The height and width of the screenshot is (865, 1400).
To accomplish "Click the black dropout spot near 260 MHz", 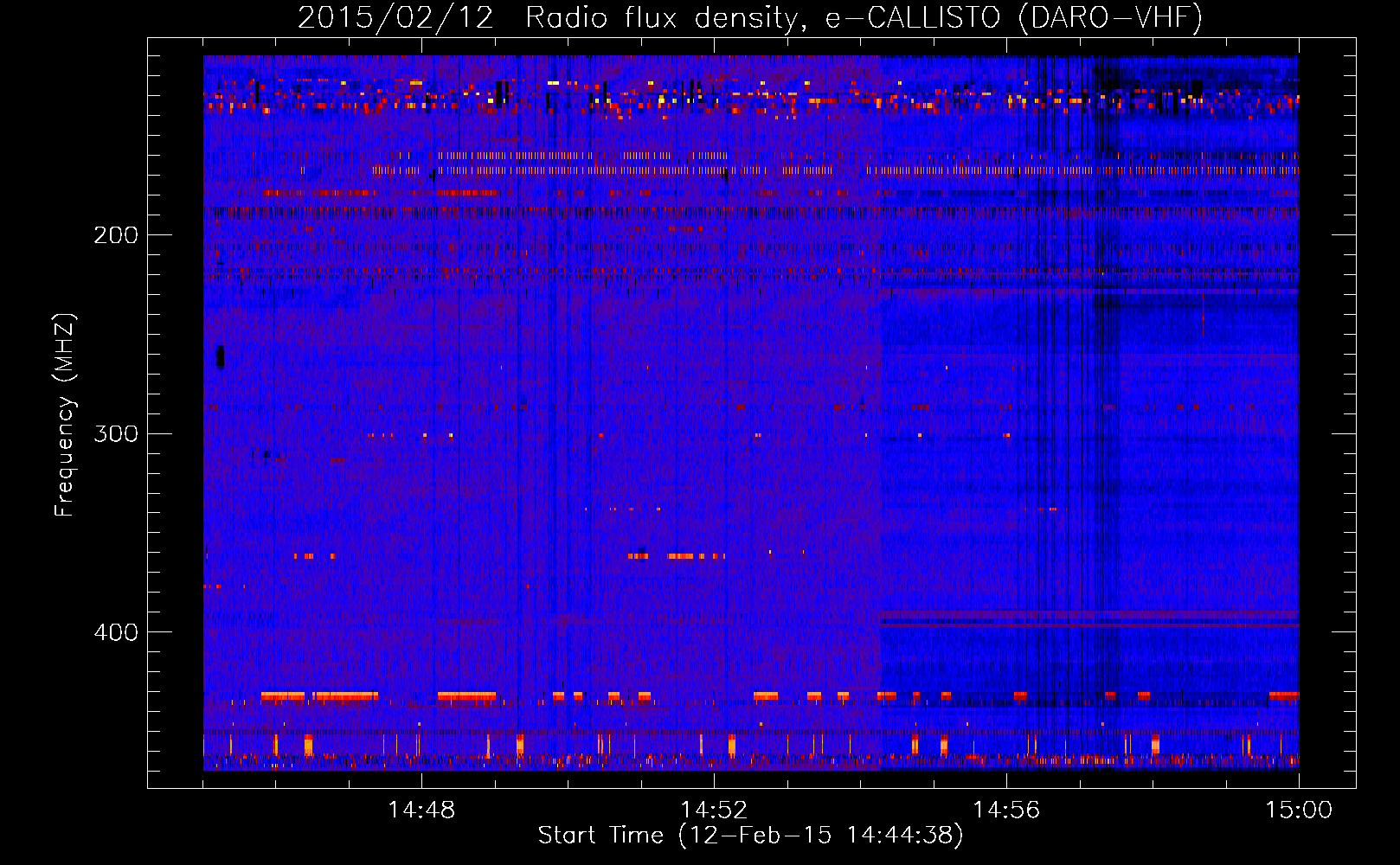I will [x=220, y=356].
